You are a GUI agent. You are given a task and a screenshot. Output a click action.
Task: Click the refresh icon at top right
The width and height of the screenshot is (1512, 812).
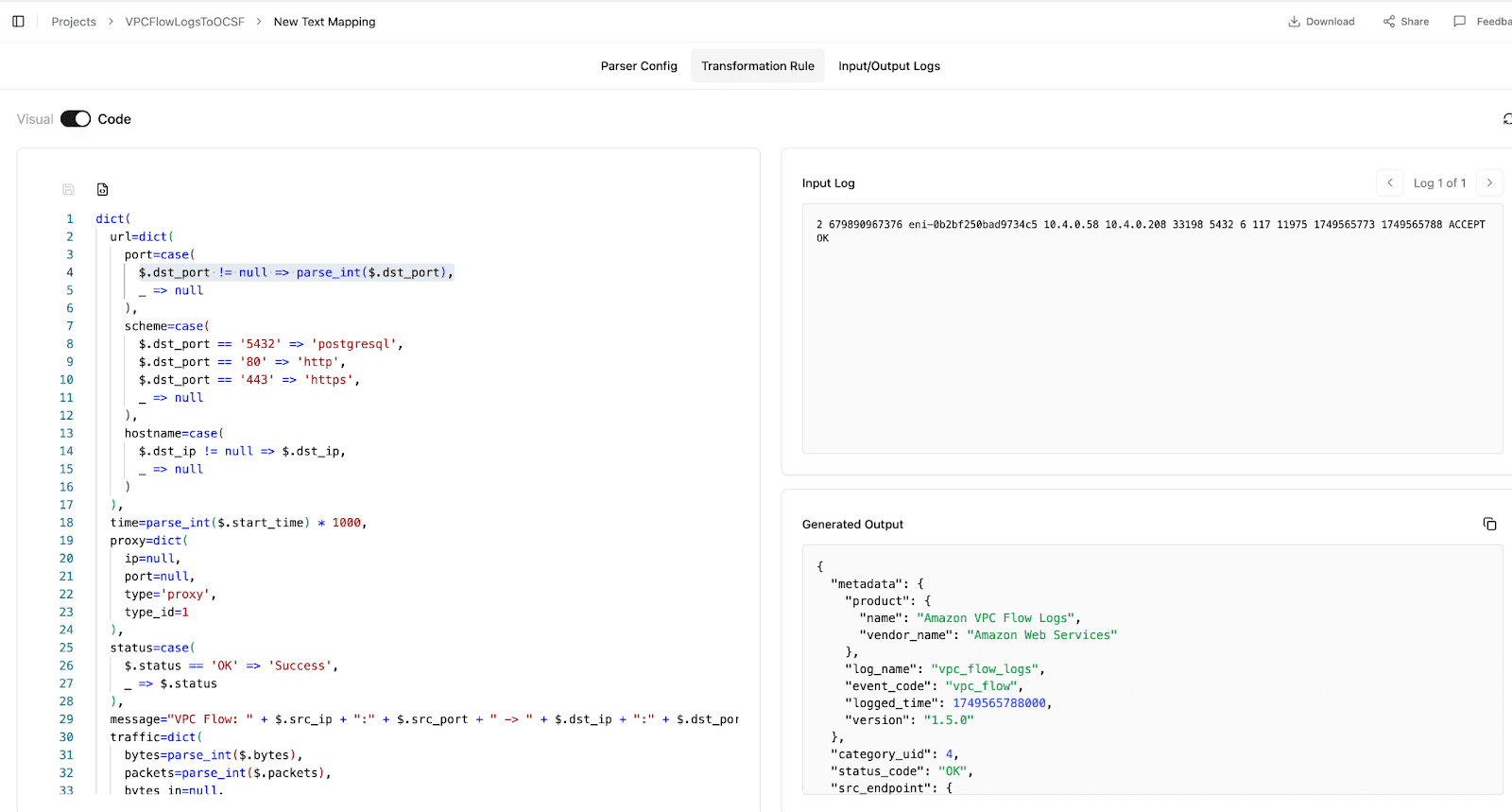pyautogui.click(x=1507, y=119)
